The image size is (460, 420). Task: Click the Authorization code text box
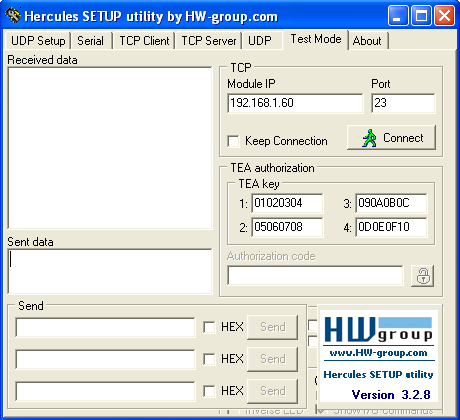click(315, 275)
